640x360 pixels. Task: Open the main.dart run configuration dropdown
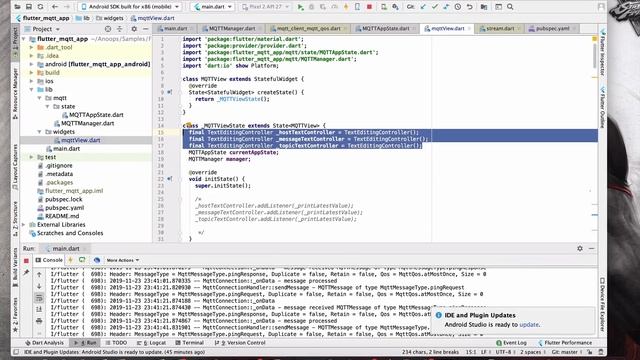[x=213, y=7]
